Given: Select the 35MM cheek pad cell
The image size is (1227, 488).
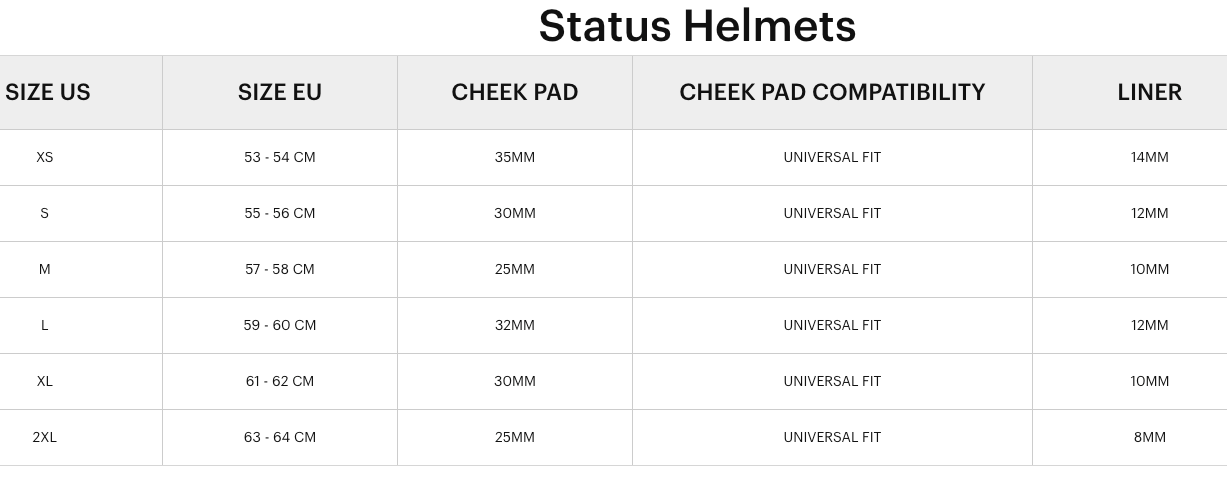Looking at the screenshot, I should 515,157.
